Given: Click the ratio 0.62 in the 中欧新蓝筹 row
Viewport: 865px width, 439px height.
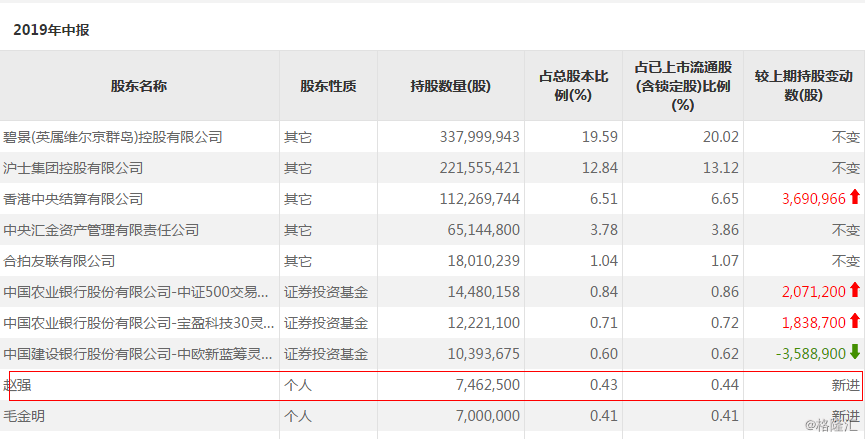Looking at the screenshot, I should point(724,354).
